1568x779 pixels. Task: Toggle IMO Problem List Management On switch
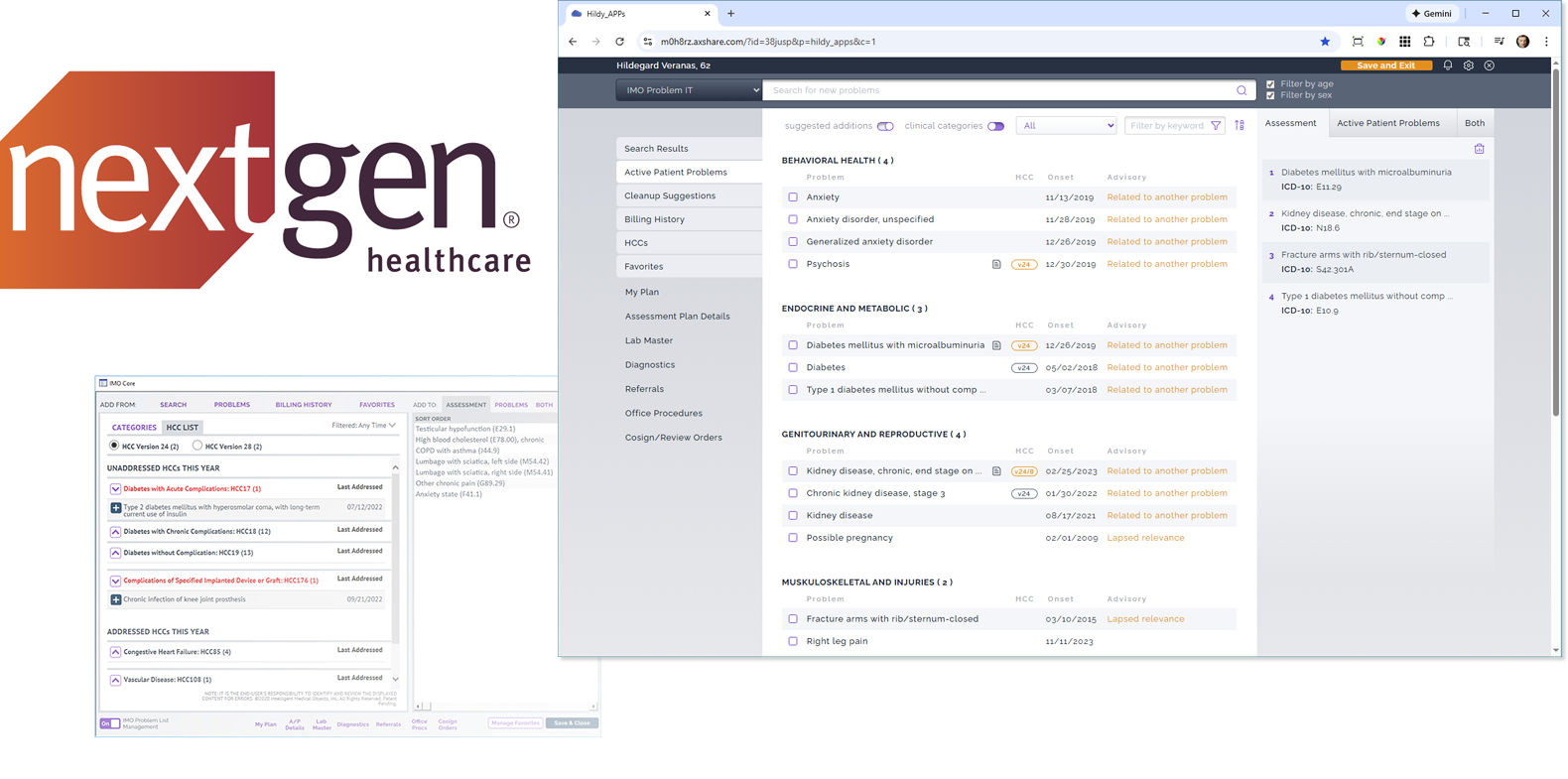(109, 723)
